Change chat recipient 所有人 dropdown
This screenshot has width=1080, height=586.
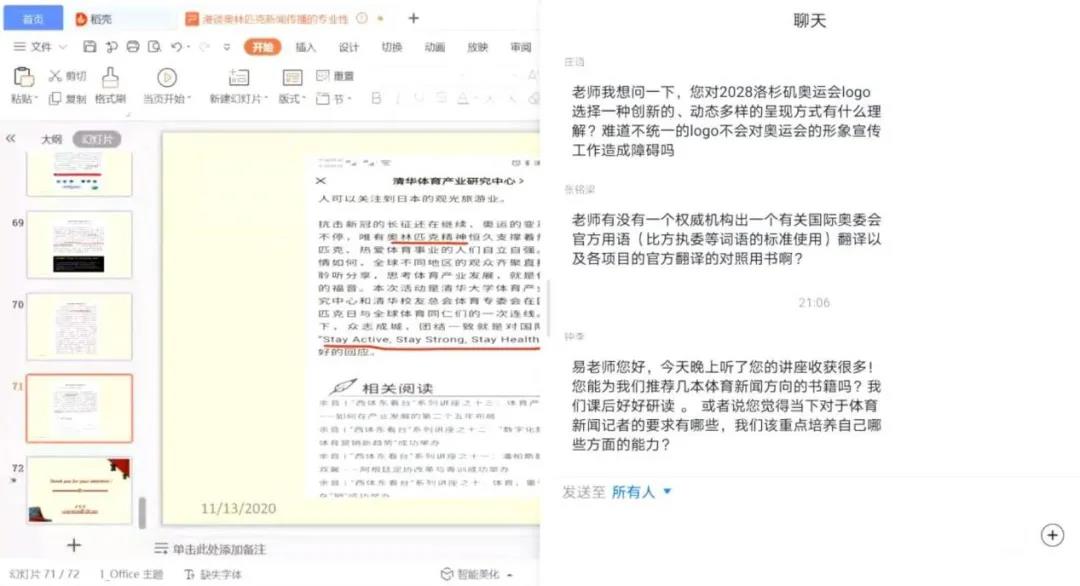tap(641, 492)
